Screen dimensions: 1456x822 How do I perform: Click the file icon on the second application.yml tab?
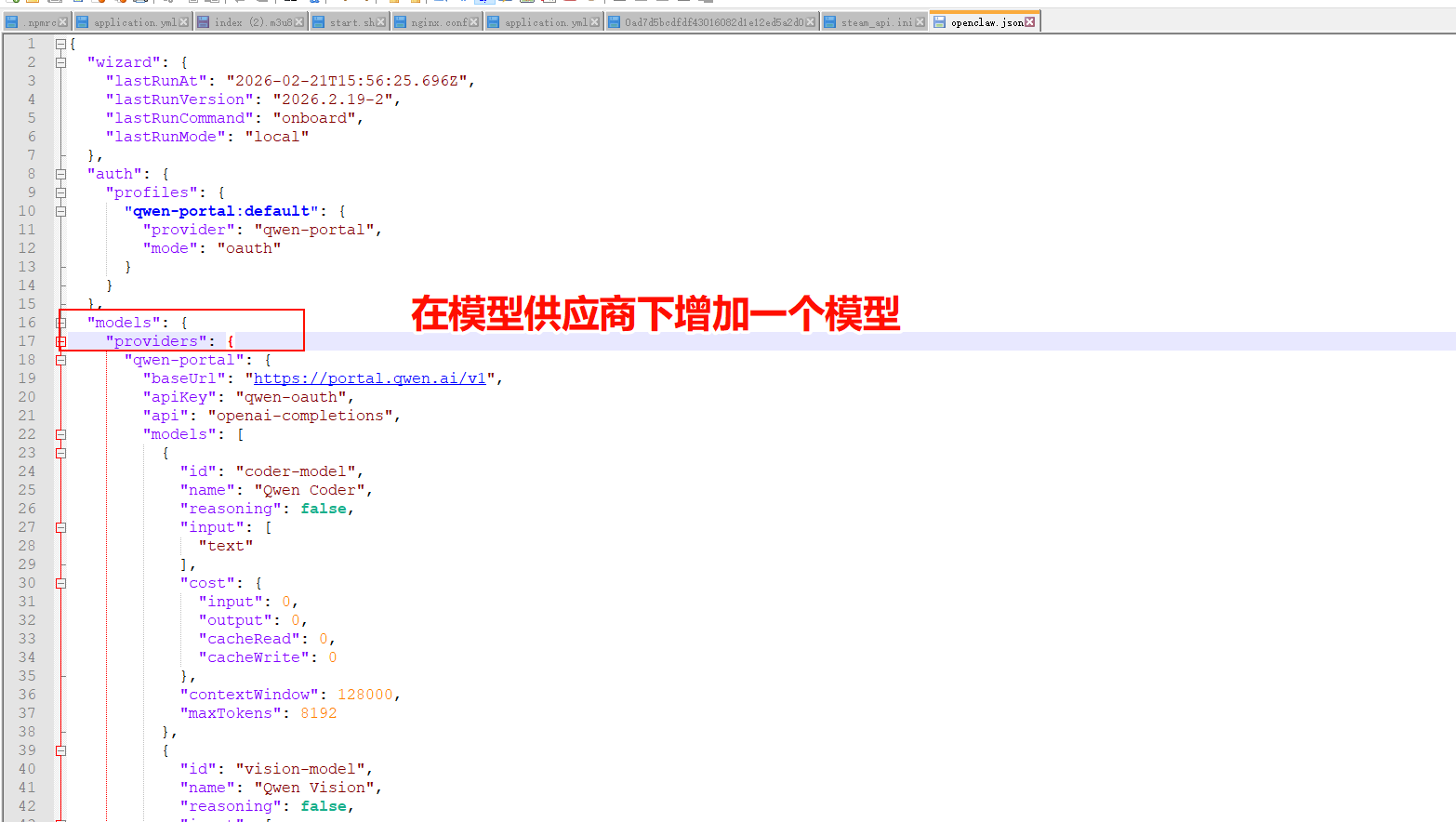(x=494, y=20)
